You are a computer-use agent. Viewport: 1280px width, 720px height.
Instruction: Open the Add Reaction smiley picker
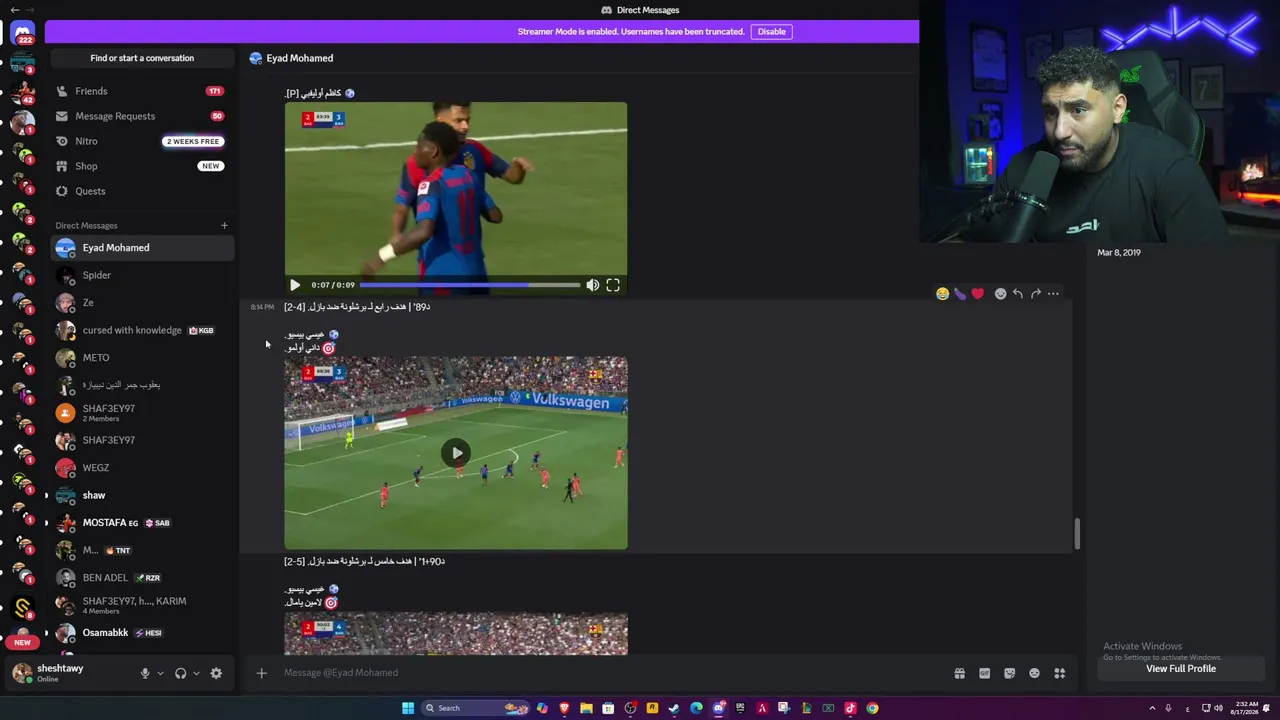tap(1000, 294)
